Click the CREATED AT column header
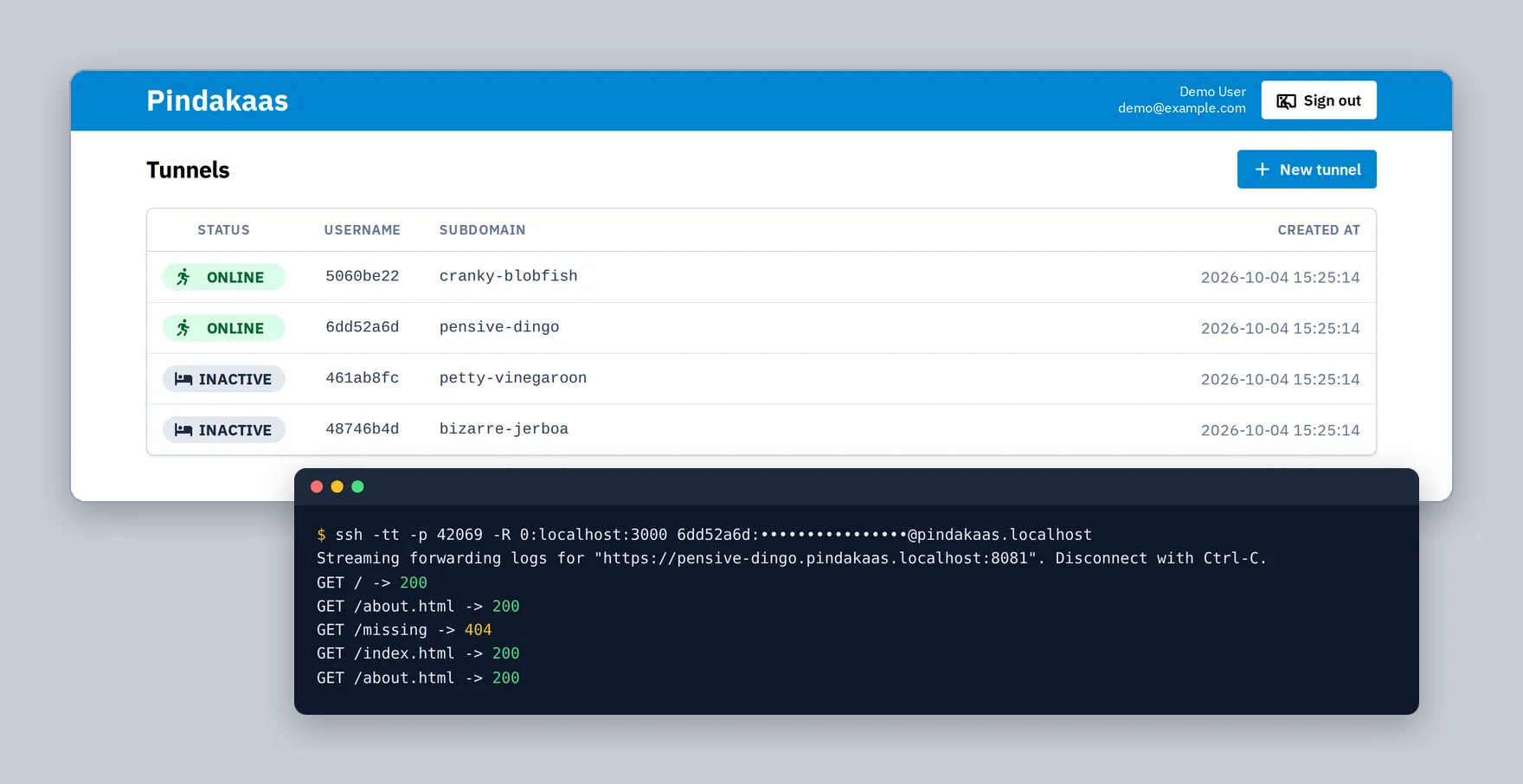 coord(1319,230)
